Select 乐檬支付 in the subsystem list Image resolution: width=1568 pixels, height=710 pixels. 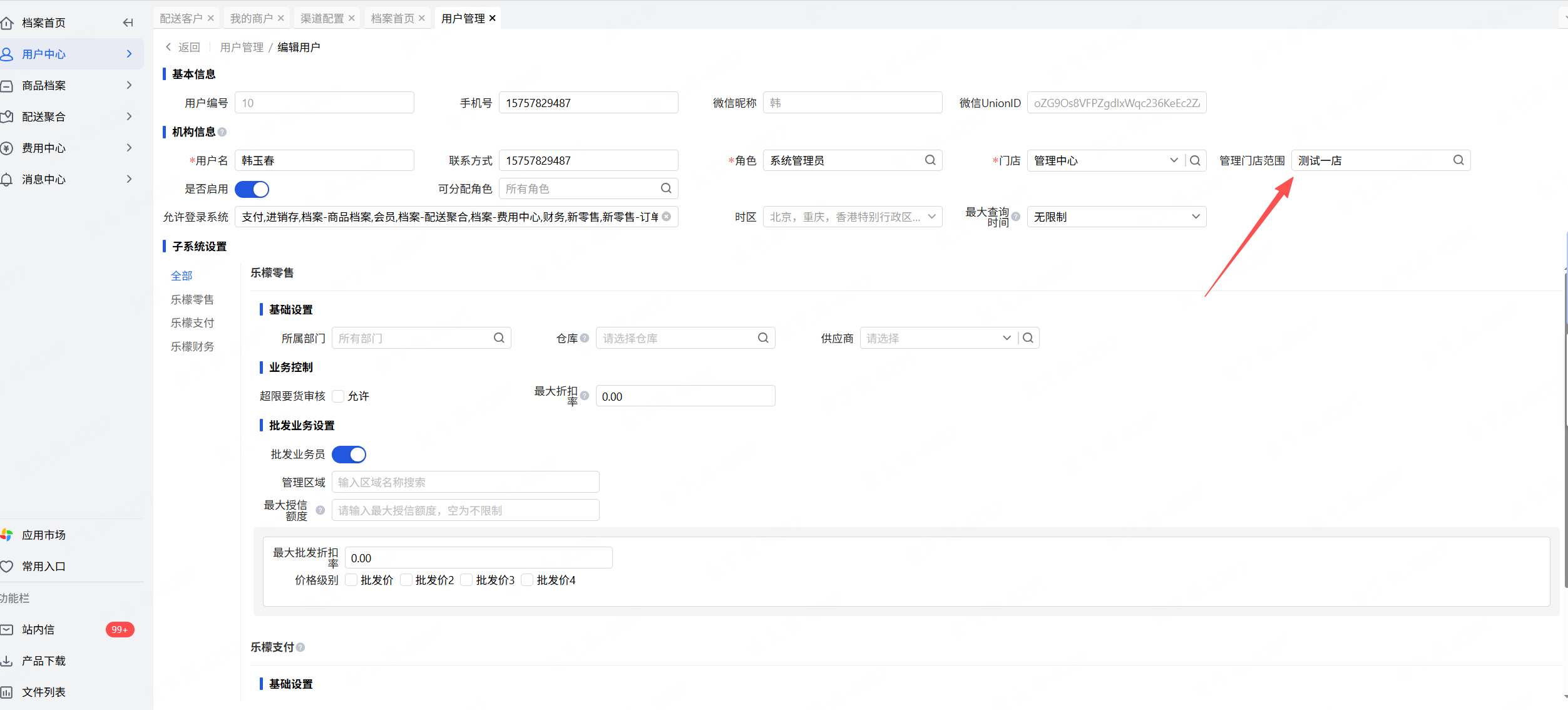[x=192, y=323]
